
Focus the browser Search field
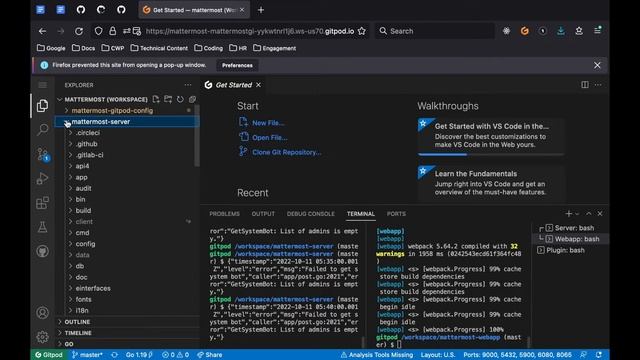point(435,31)
